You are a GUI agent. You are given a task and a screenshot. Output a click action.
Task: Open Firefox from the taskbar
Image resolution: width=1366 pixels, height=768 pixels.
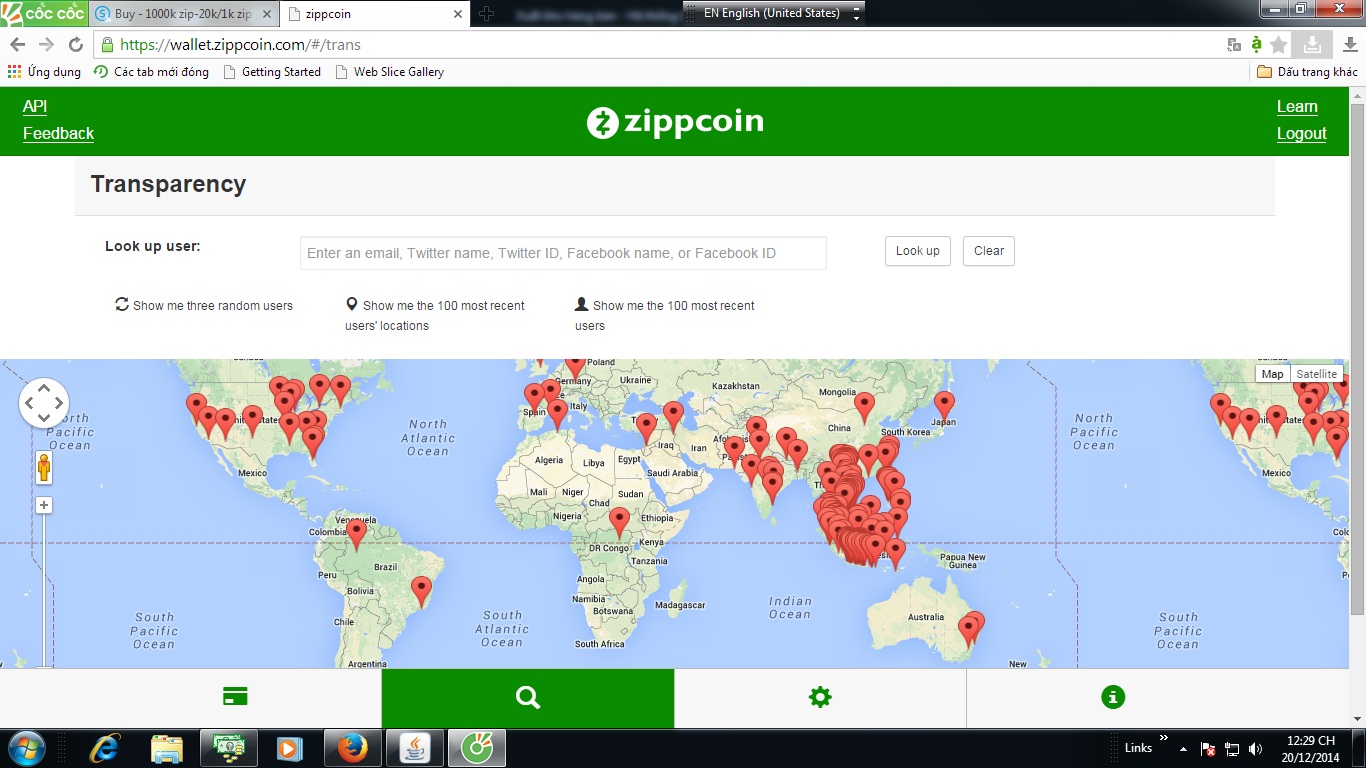point(352,748)
